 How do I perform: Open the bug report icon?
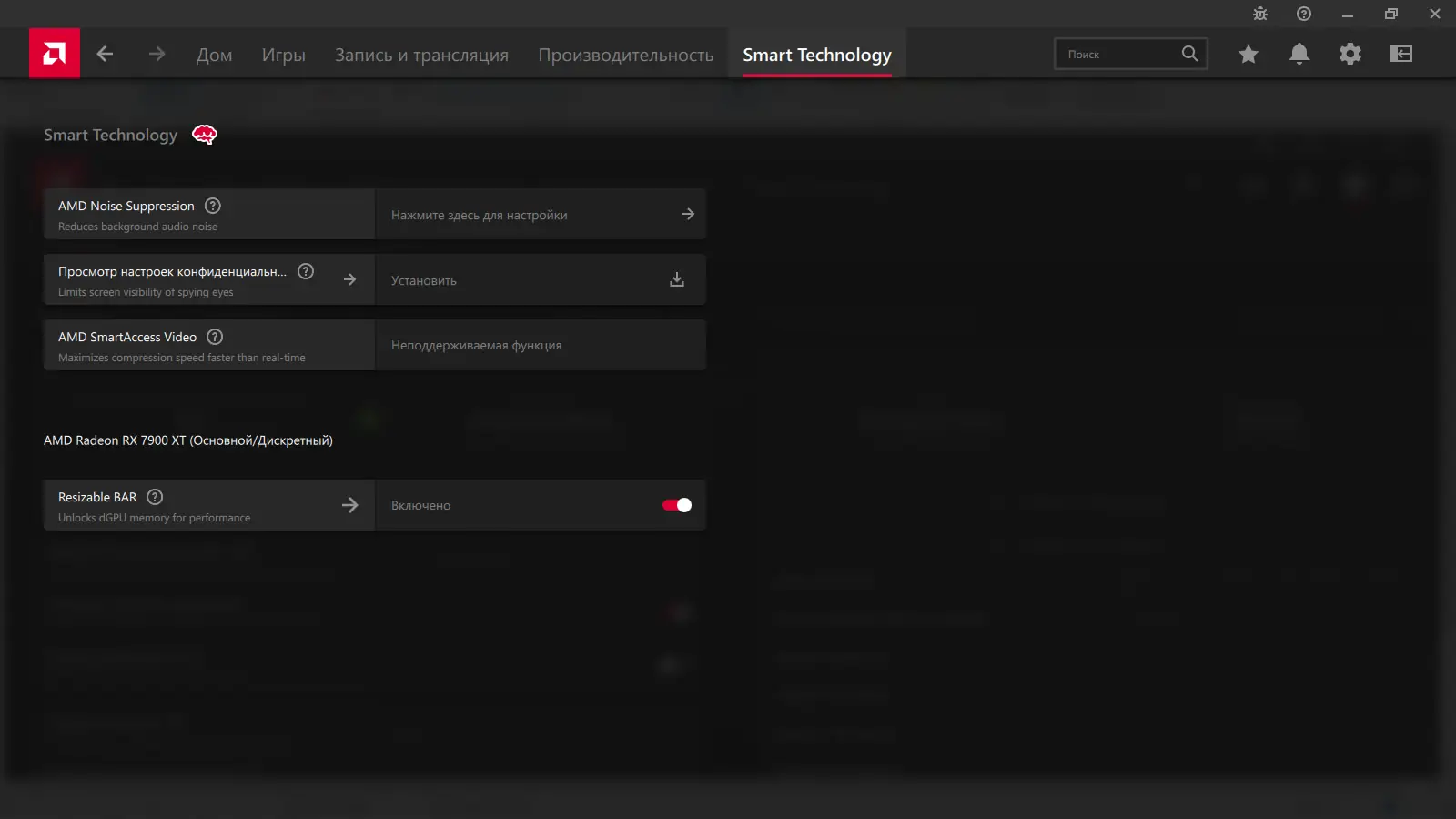[x=1260, y=14]
